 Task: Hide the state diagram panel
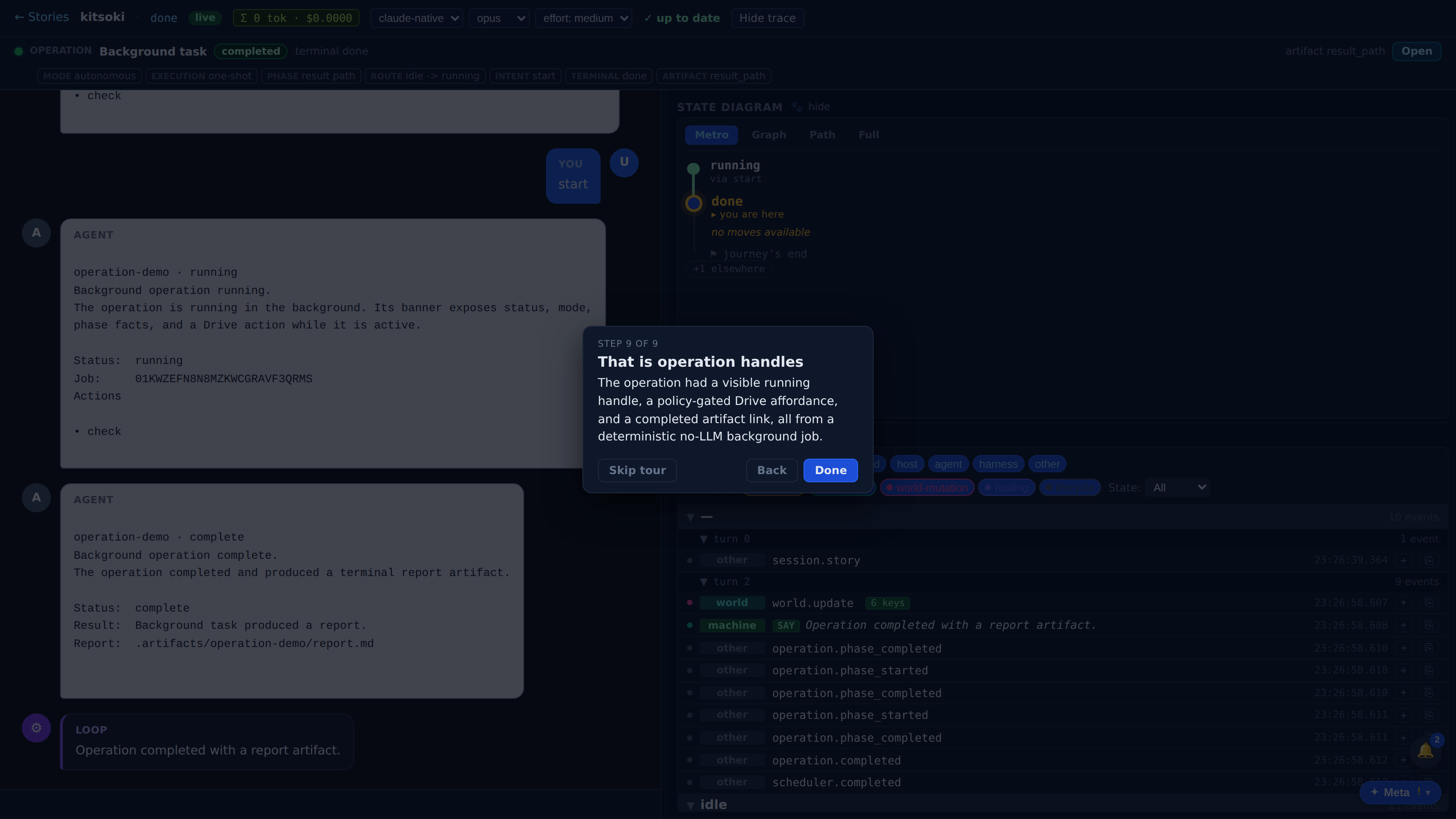(819, 107)
